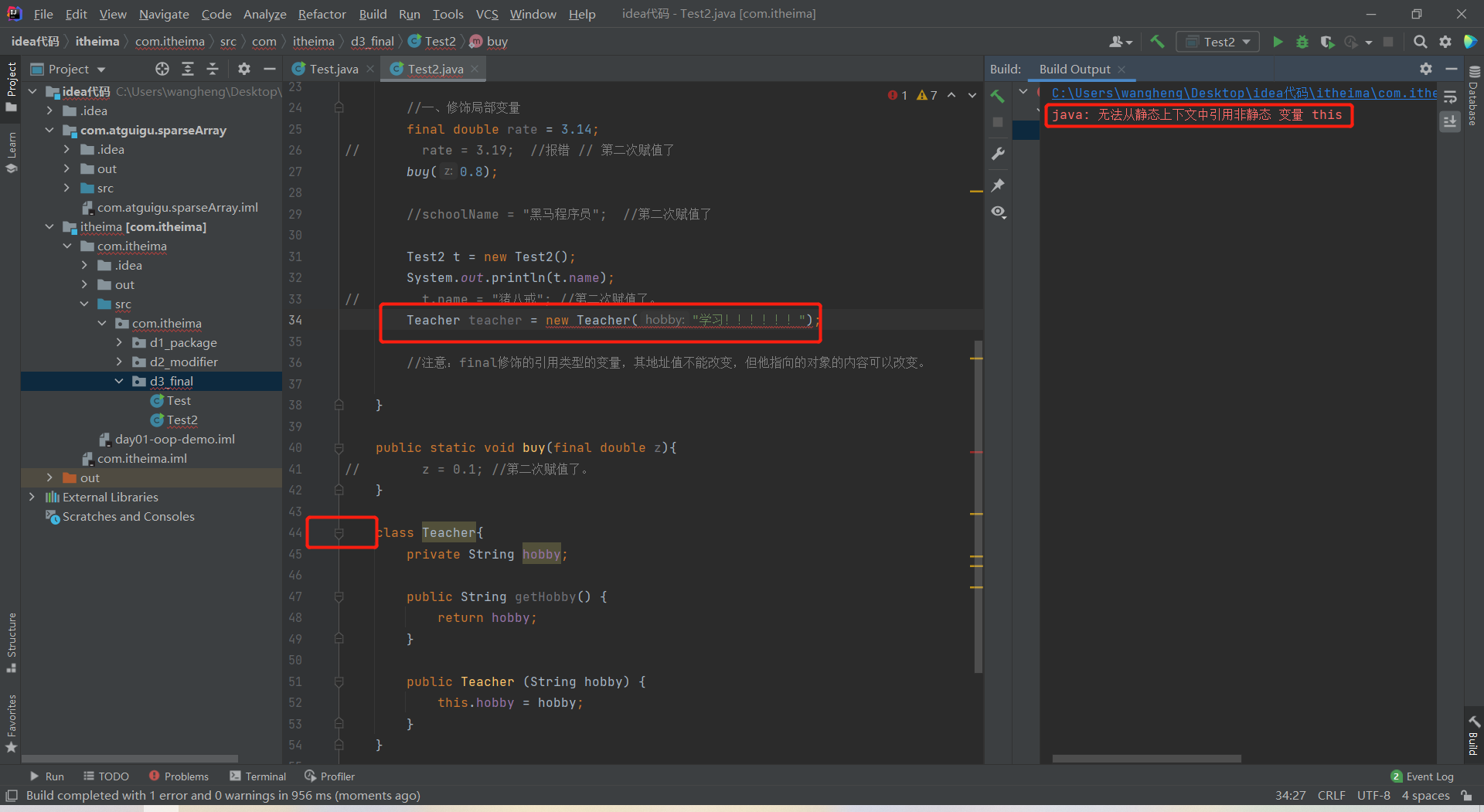Start debugging with the bug icon

pyautogui.click(x=1302, y=42)
